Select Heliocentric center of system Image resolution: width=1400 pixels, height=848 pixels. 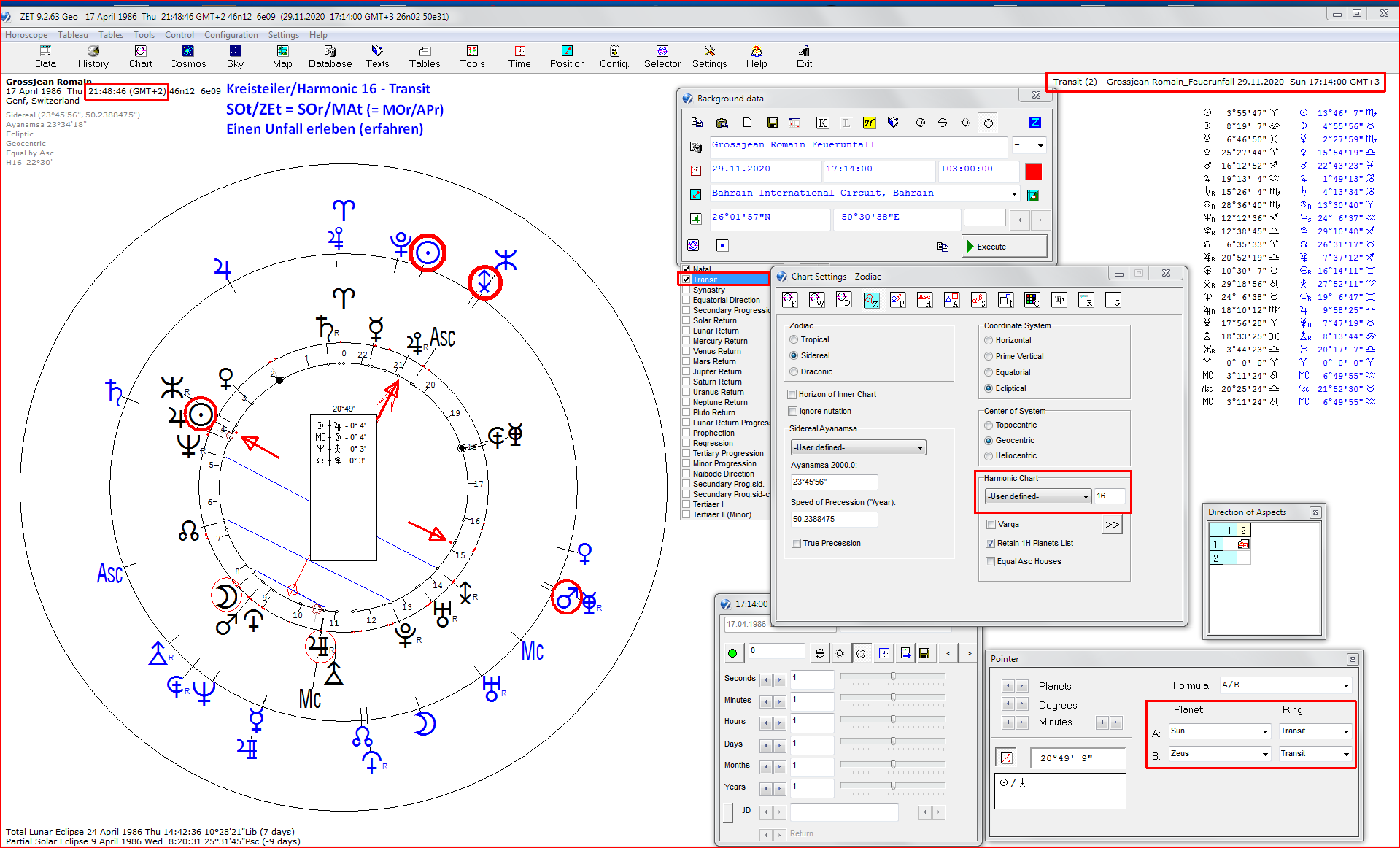(x=989, y=455)
